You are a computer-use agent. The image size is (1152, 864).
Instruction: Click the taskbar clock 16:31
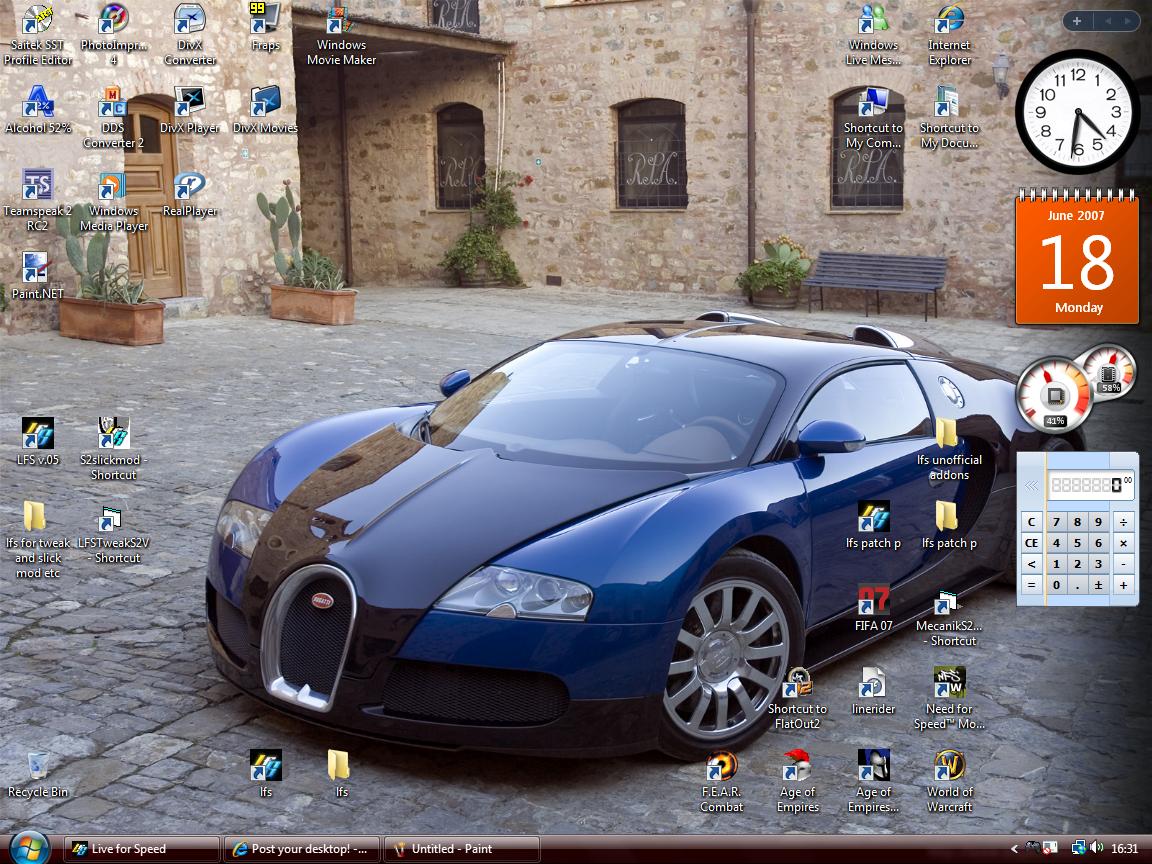[1125, 849]
